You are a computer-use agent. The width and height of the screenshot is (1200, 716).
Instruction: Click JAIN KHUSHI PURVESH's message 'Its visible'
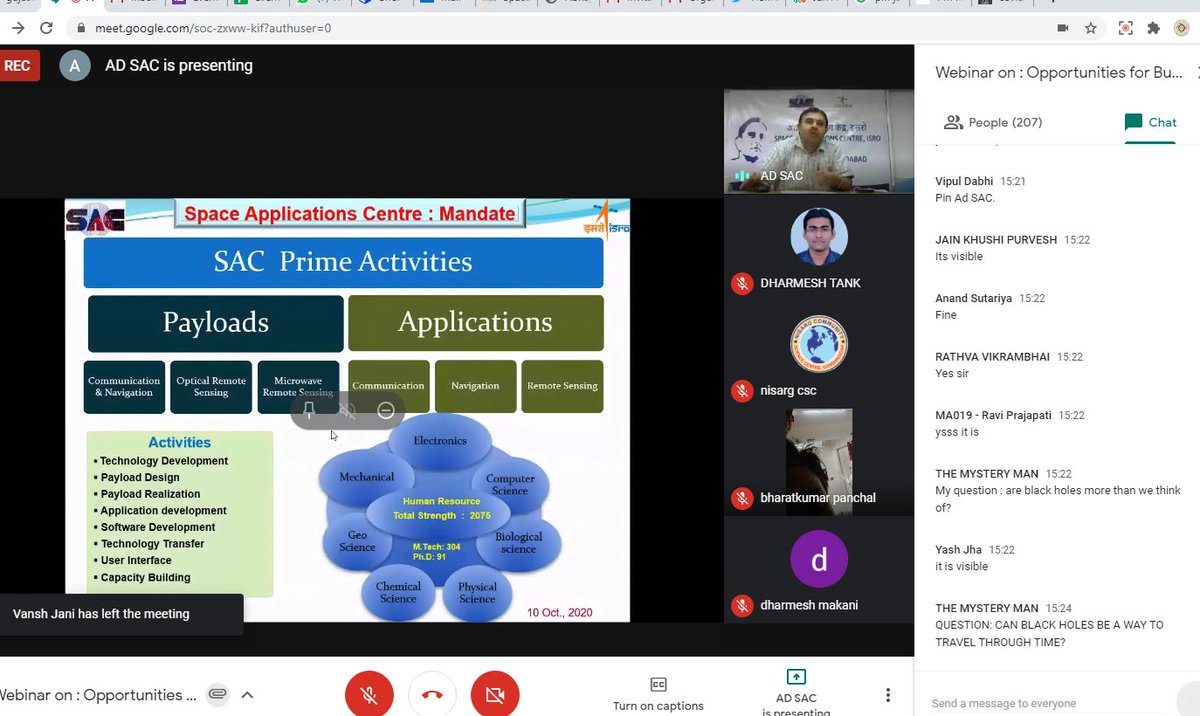959,256
